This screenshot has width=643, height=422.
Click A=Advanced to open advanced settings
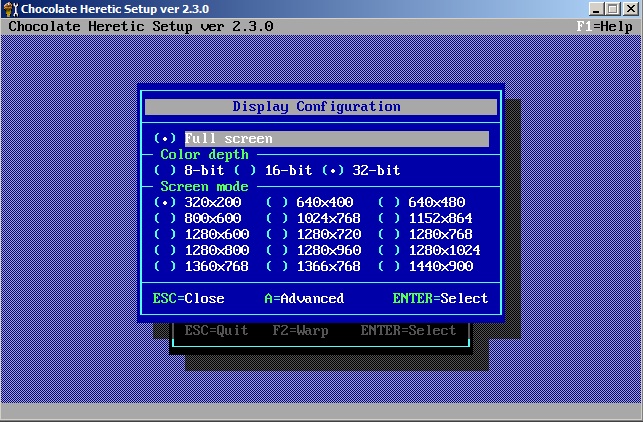[304, 298]
